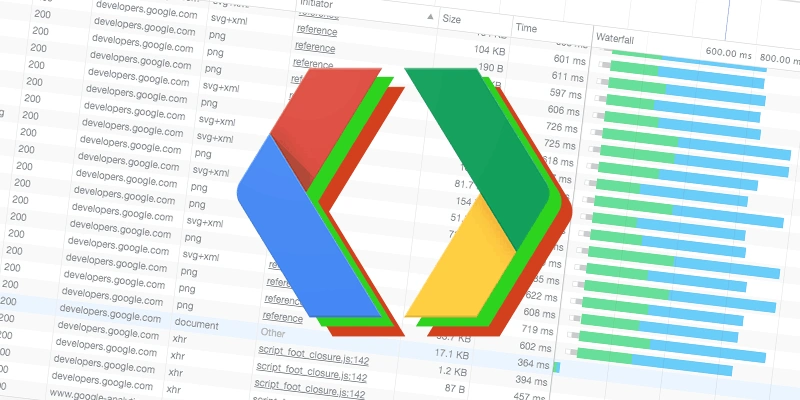This screenshot has width=800, height=400.
Task: Select the '457 ms' time cell
Action: [529, 395]
